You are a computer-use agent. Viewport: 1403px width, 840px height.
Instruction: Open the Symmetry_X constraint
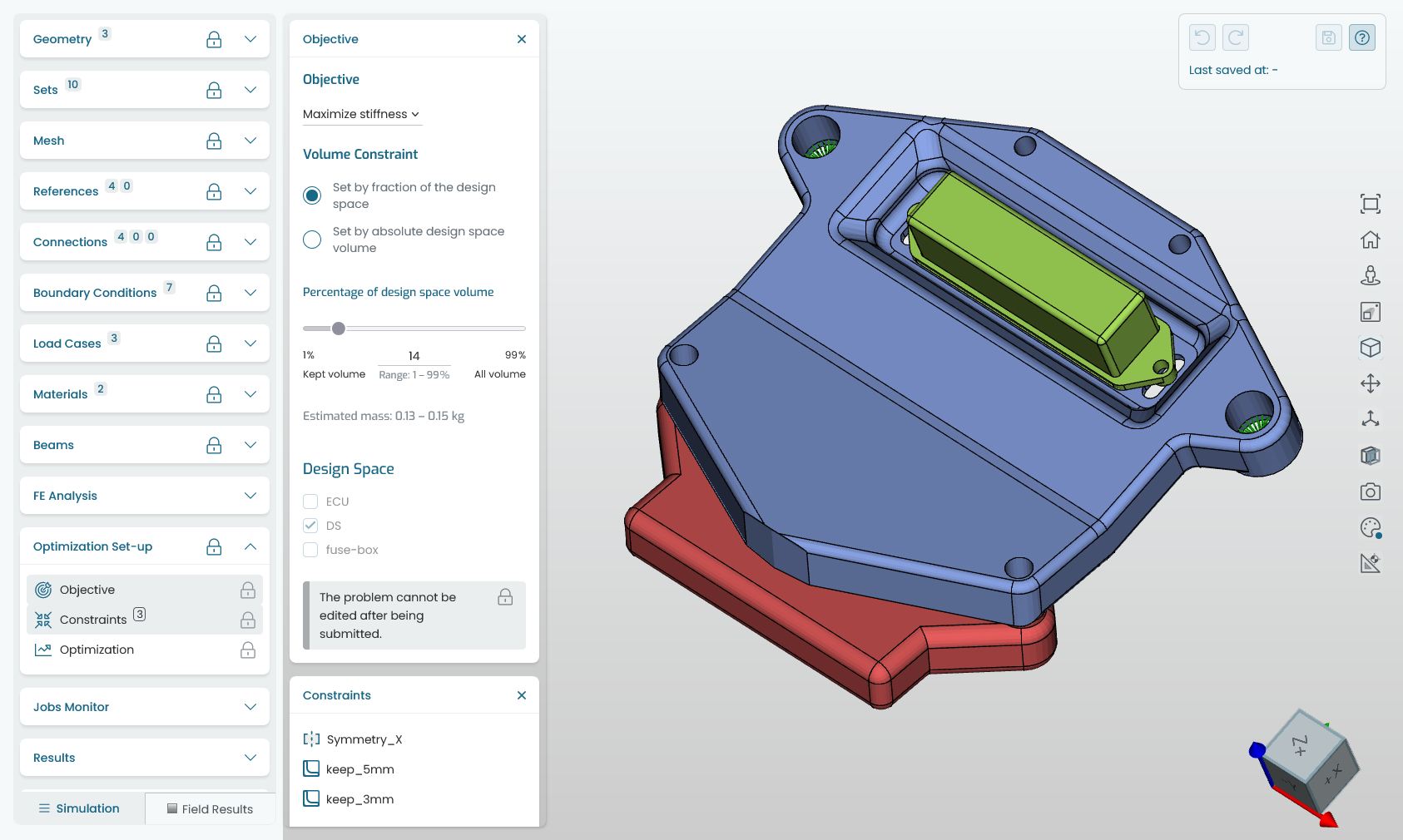[x=353, y=739]
